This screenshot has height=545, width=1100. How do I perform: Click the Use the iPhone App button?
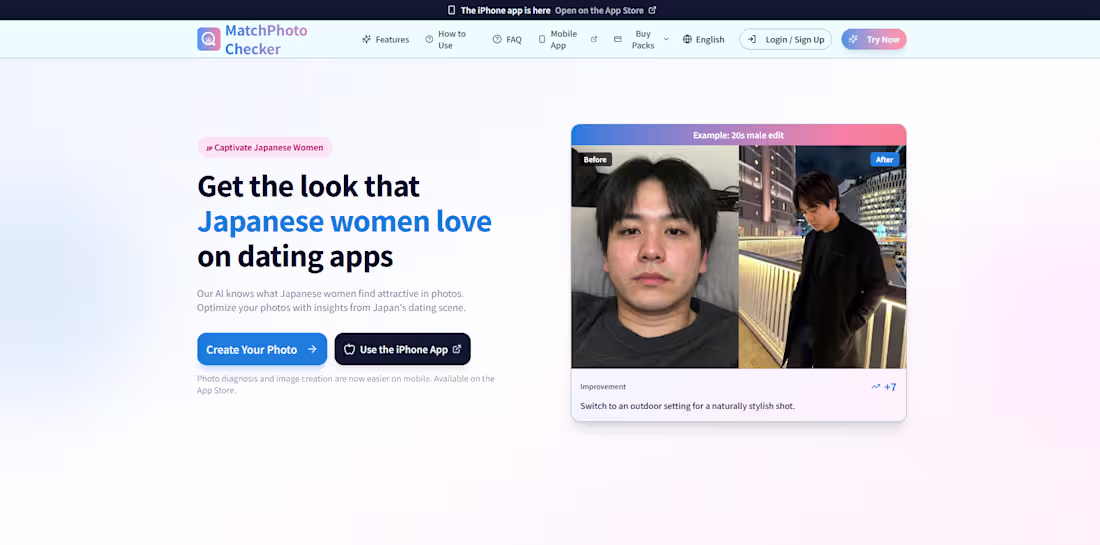point(403,349)
